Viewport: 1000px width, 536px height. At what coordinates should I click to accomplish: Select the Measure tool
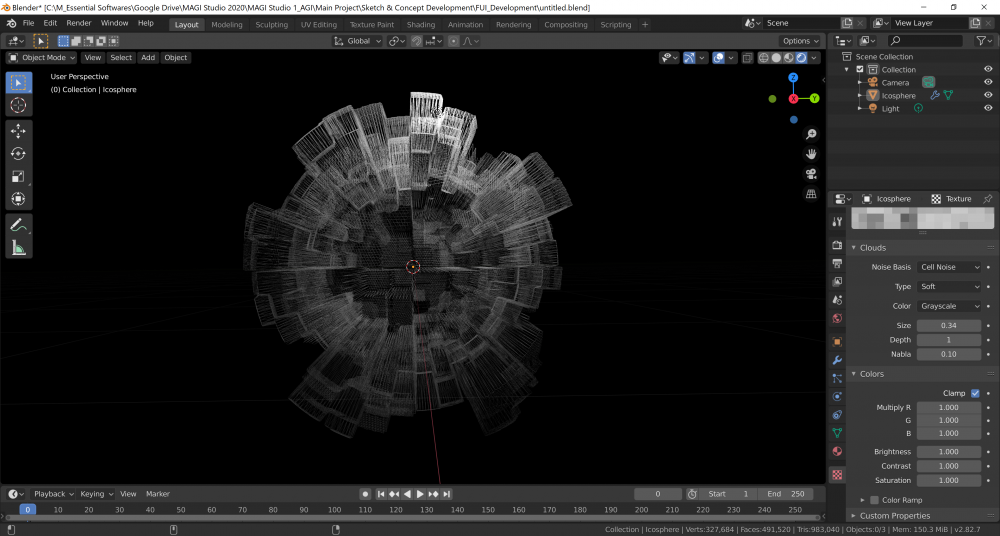18,247
